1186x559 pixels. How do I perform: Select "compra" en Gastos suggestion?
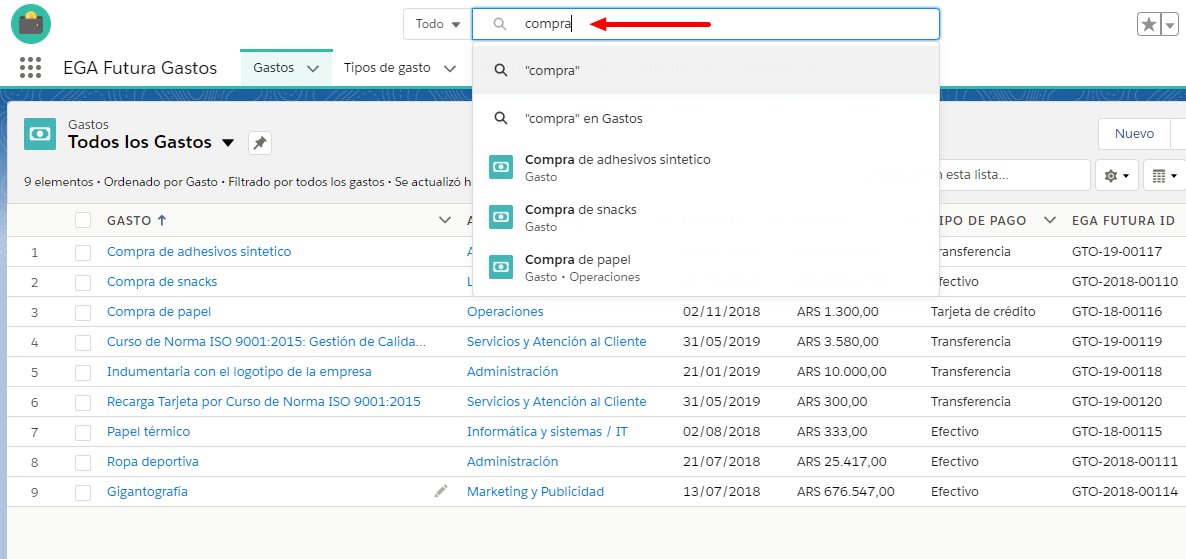click(706, 119)
